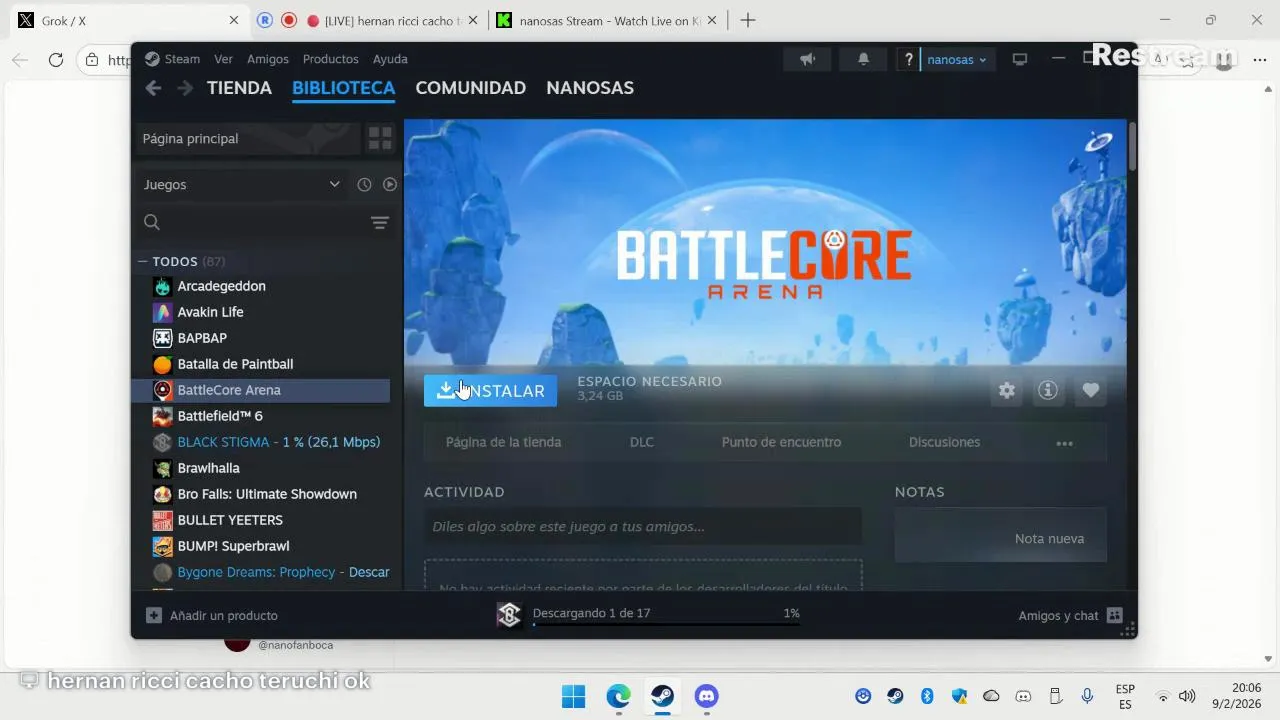Image resolution: width=1280 pixels, height=720 pixels.
Task: Open the Productos menu
Action: tap(330, 59)
